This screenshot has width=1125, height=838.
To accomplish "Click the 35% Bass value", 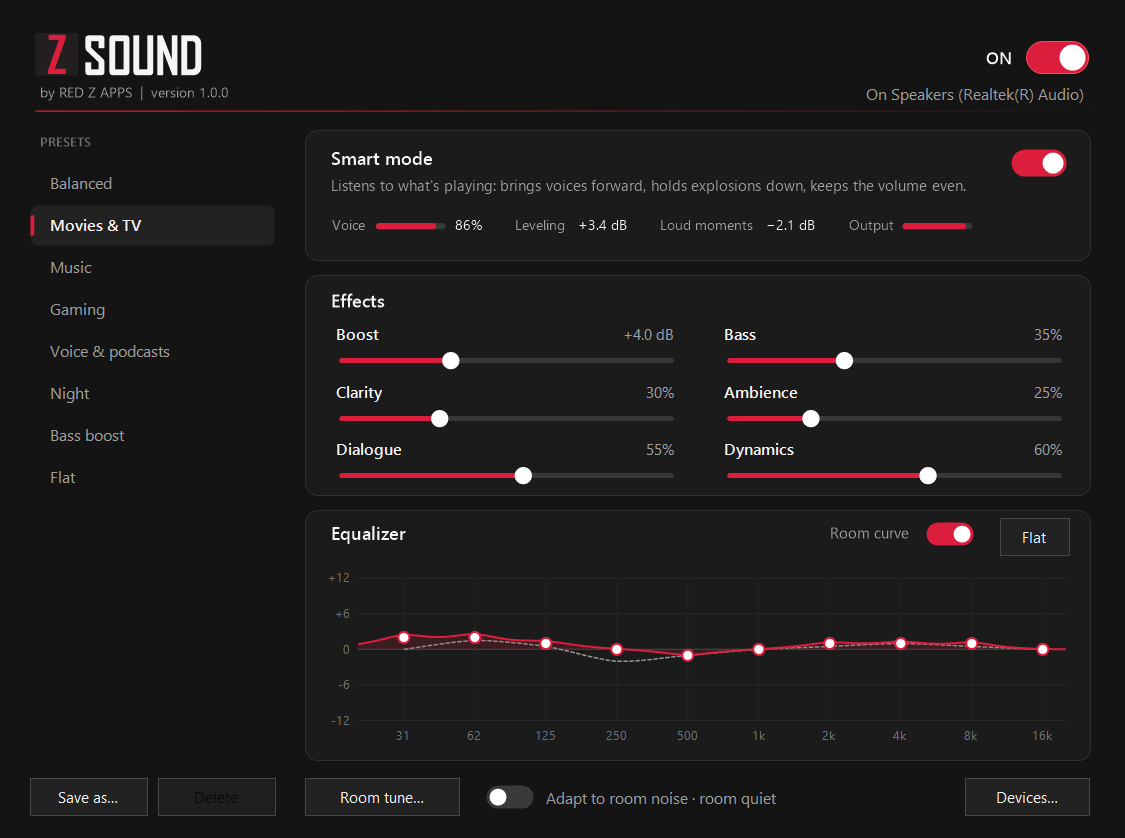I will click(x=1048, y=335).
